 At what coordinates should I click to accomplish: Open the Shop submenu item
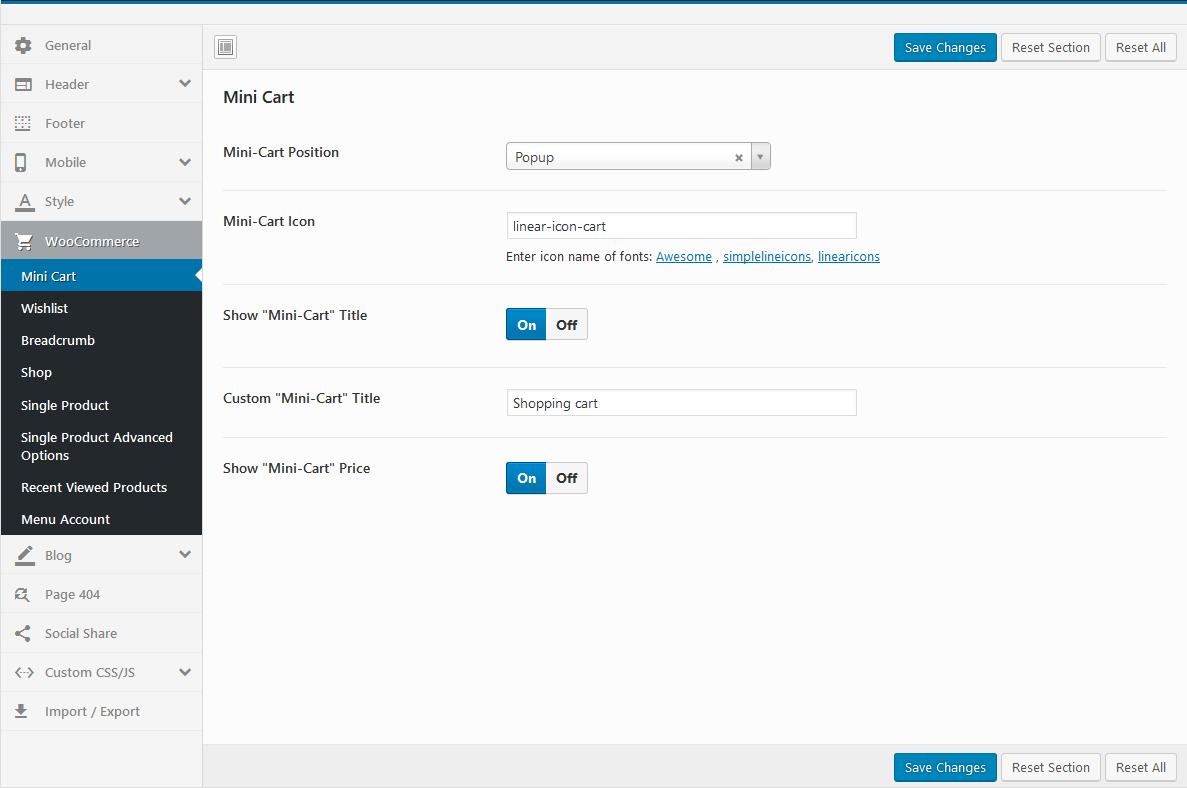tap(101, 372)
